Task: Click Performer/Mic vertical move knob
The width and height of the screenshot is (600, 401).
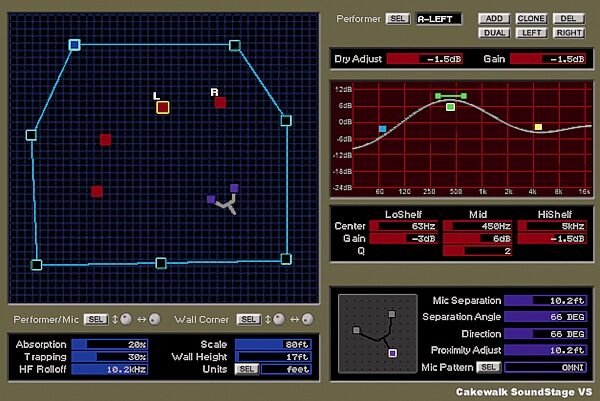Action: tap(126, 319)
